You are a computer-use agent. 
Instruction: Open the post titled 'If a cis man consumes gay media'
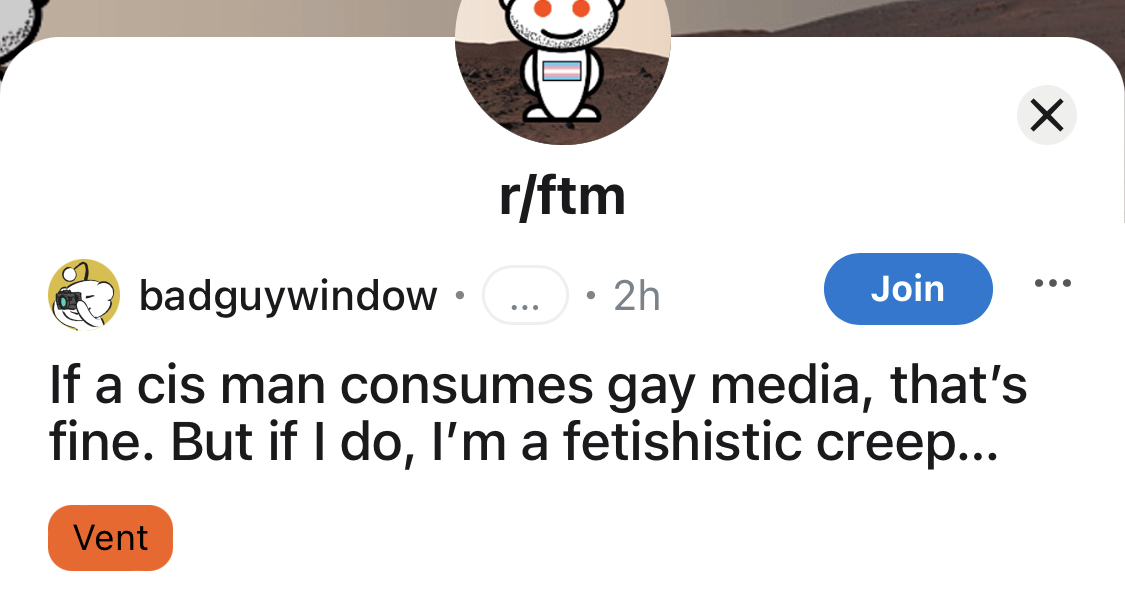point(538,413)
